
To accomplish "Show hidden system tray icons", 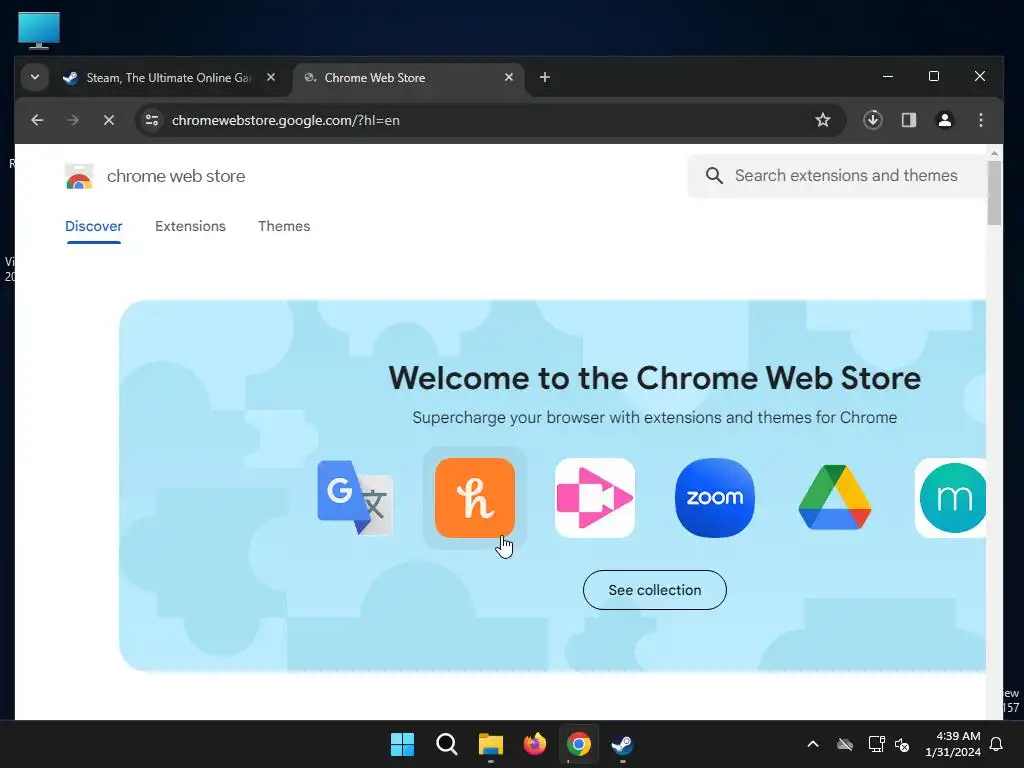I will [x=813, y=744].
